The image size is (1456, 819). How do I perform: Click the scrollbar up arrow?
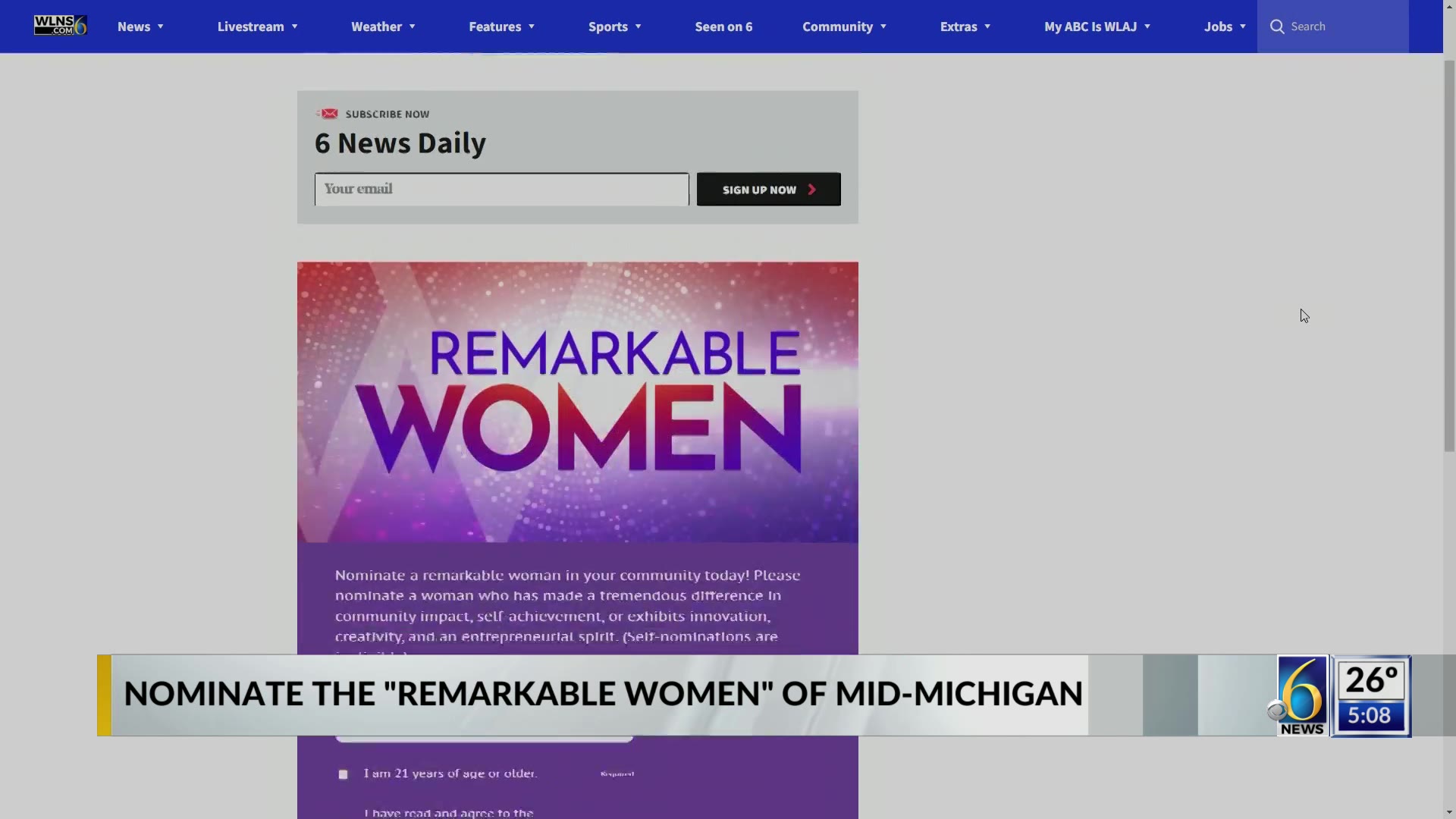point(1449,6)
